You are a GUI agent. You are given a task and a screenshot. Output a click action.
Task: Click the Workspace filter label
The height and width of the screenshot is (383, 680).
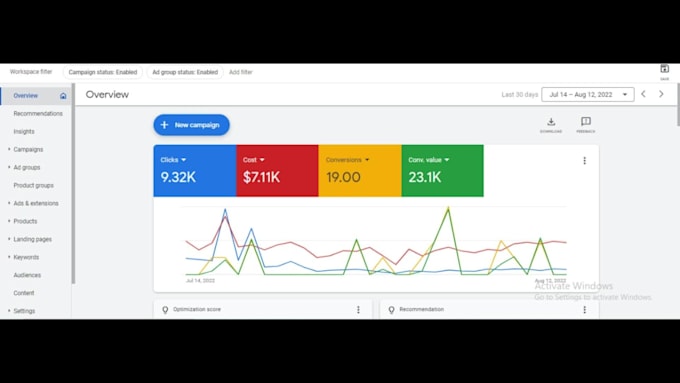click(x=31, y=72)
